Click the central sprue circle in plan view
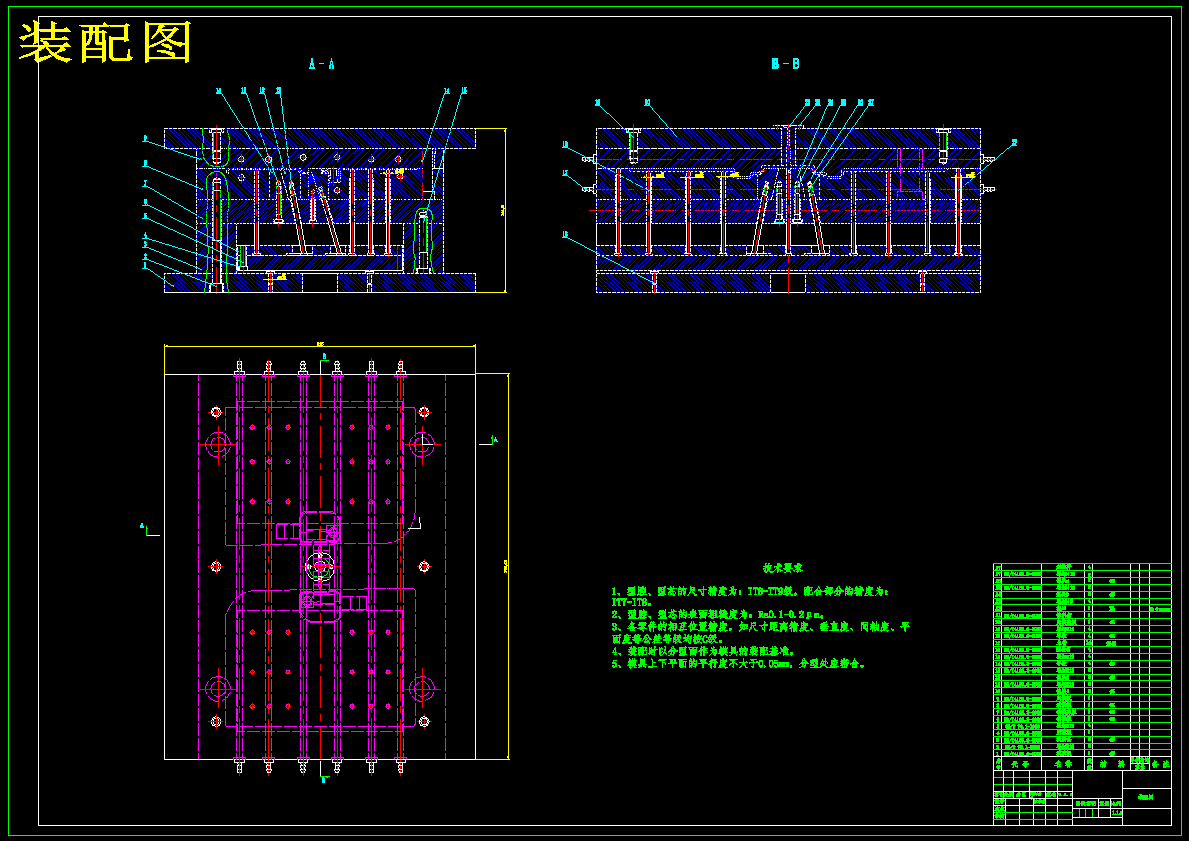1189x841 pixels. (x=321, y=566)
